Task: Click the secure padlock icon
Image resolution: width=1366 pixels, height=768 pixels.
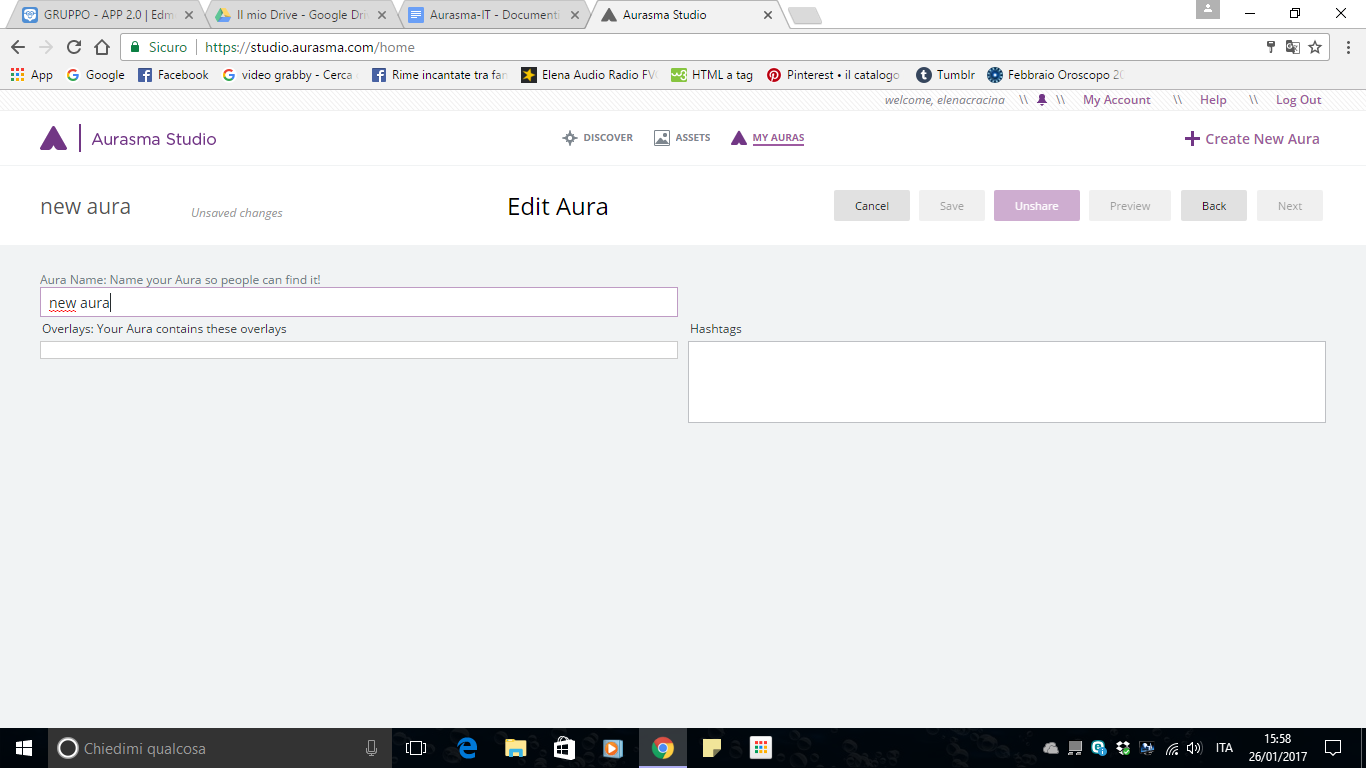Action: 135,47
